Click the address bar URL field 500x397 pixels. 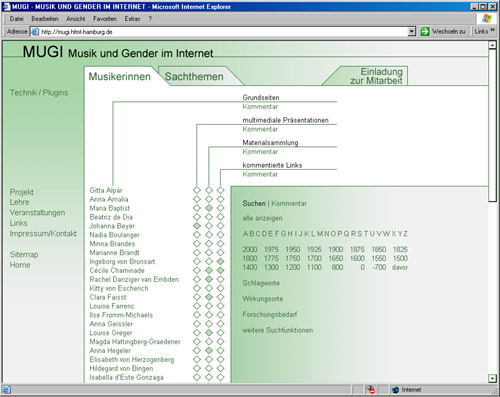point(223,32)
